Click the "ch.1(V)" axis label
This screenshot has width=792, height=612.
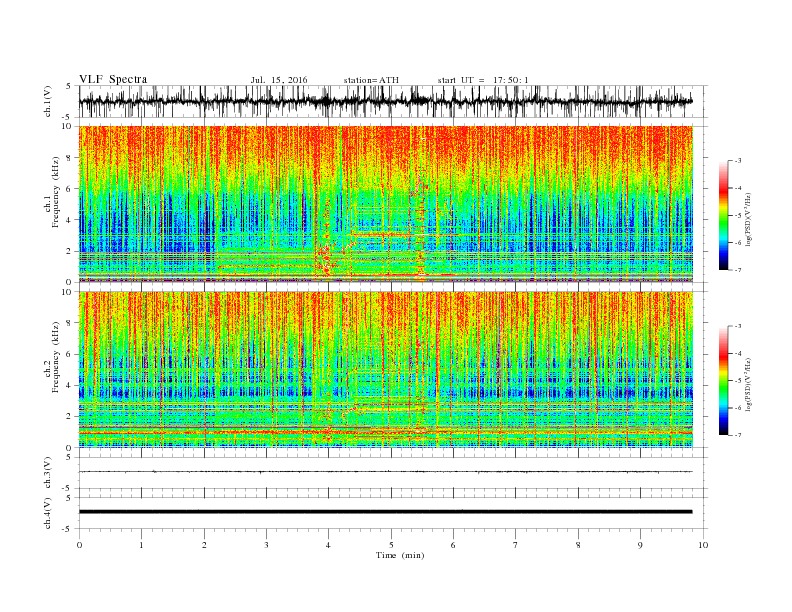tap(48, 101)
